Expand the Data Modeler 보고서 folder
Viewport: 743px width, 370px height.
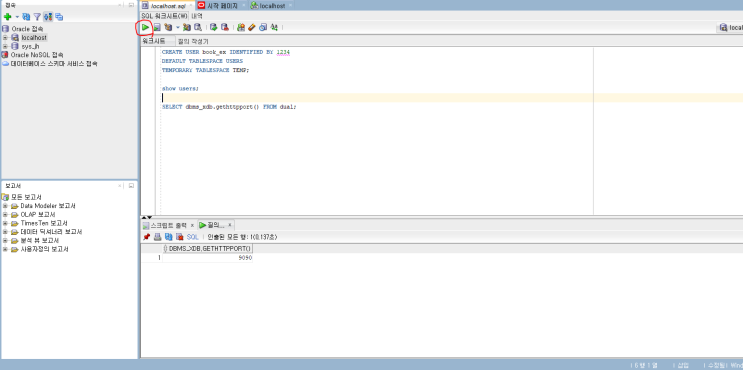5,206
